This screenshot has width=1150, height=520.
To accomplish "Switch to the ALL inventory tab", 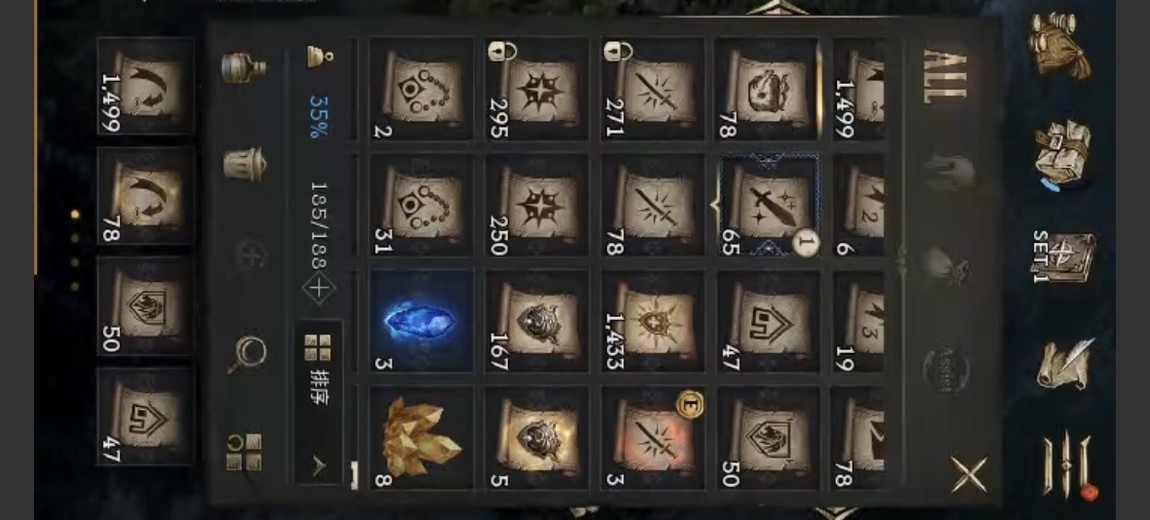I will [x=945, y=76].
